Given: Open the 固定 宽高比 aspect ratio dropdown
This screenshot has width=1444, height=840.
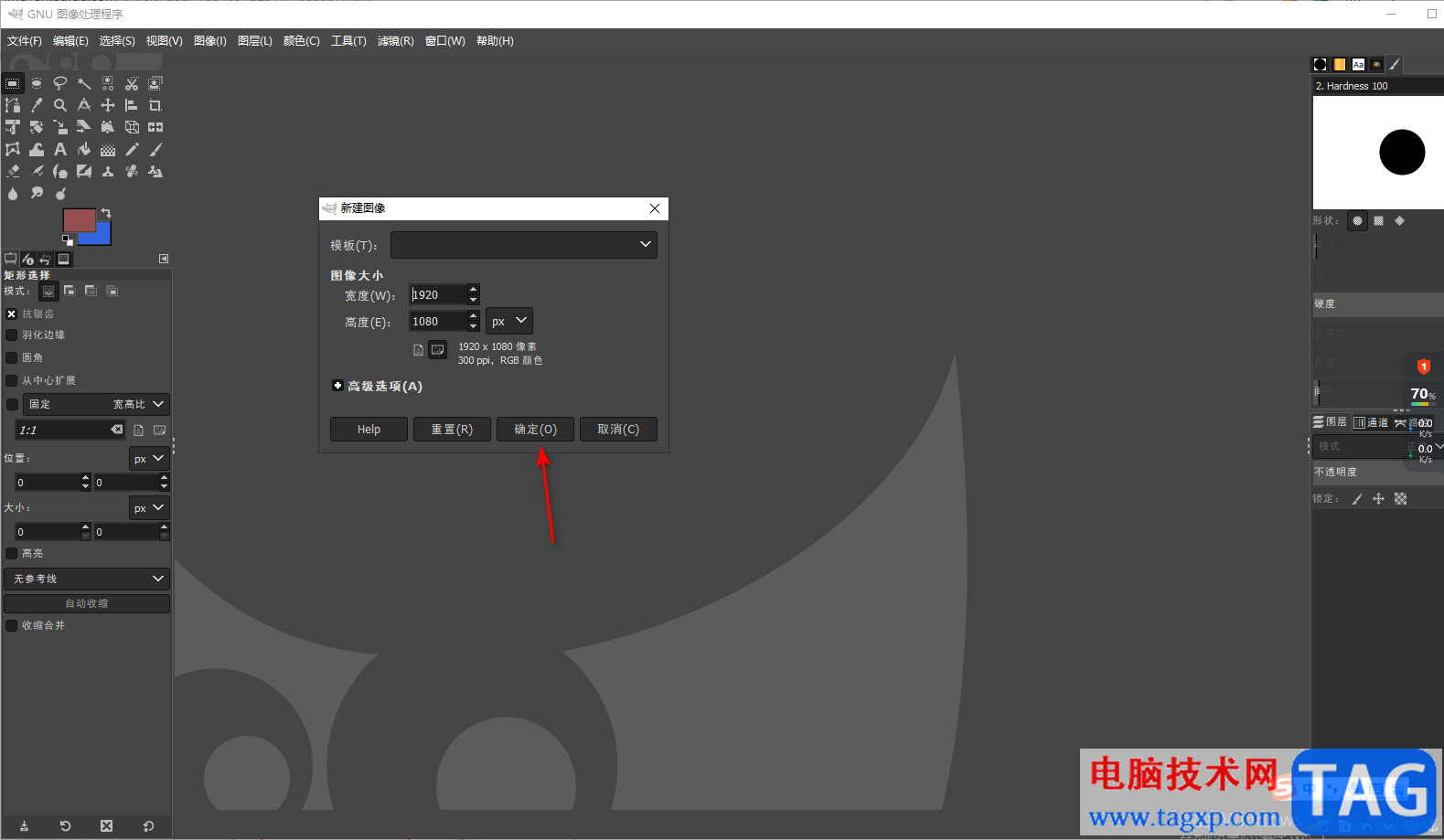Looking at the screenshot, I should [96, 404].
